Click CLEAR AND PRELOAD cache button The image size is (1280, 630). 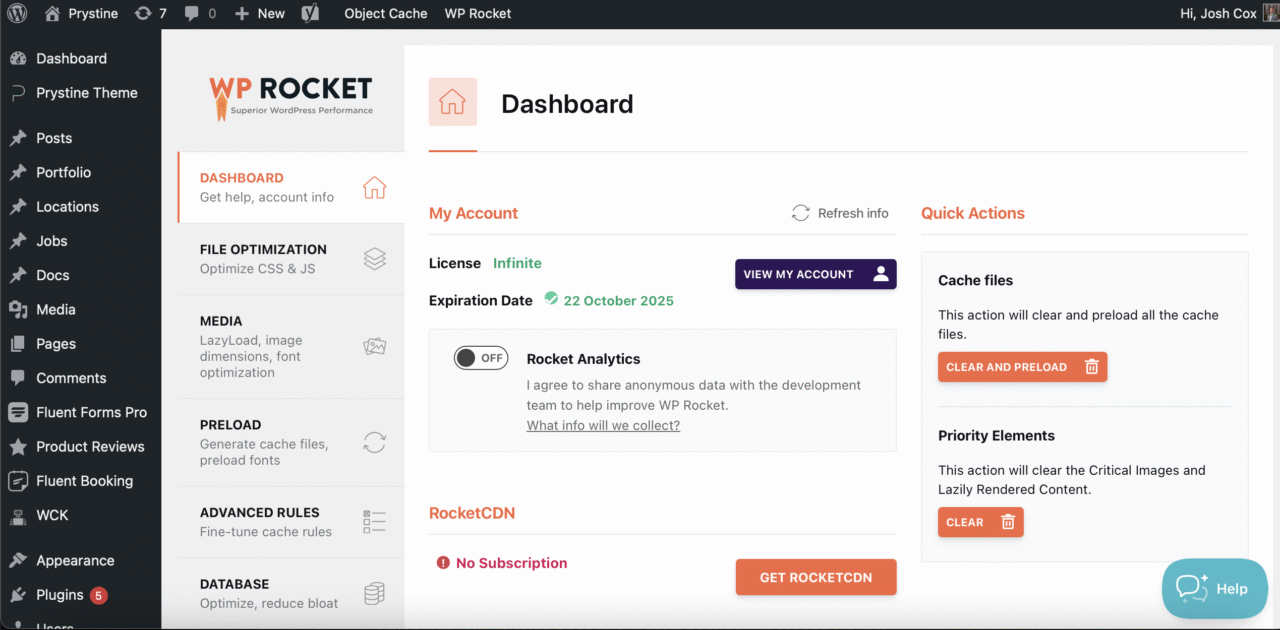pos(1022,367)
